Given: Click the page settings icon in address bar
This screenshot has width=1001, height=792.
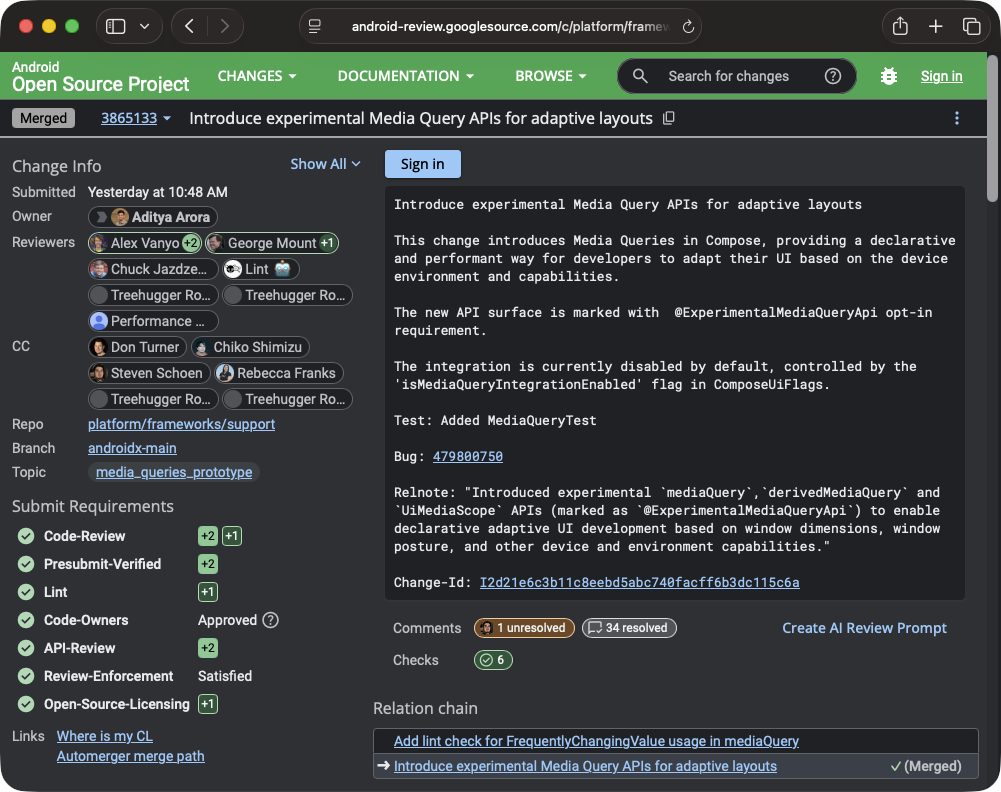Looking at the screenshot, I should point(315,26).
